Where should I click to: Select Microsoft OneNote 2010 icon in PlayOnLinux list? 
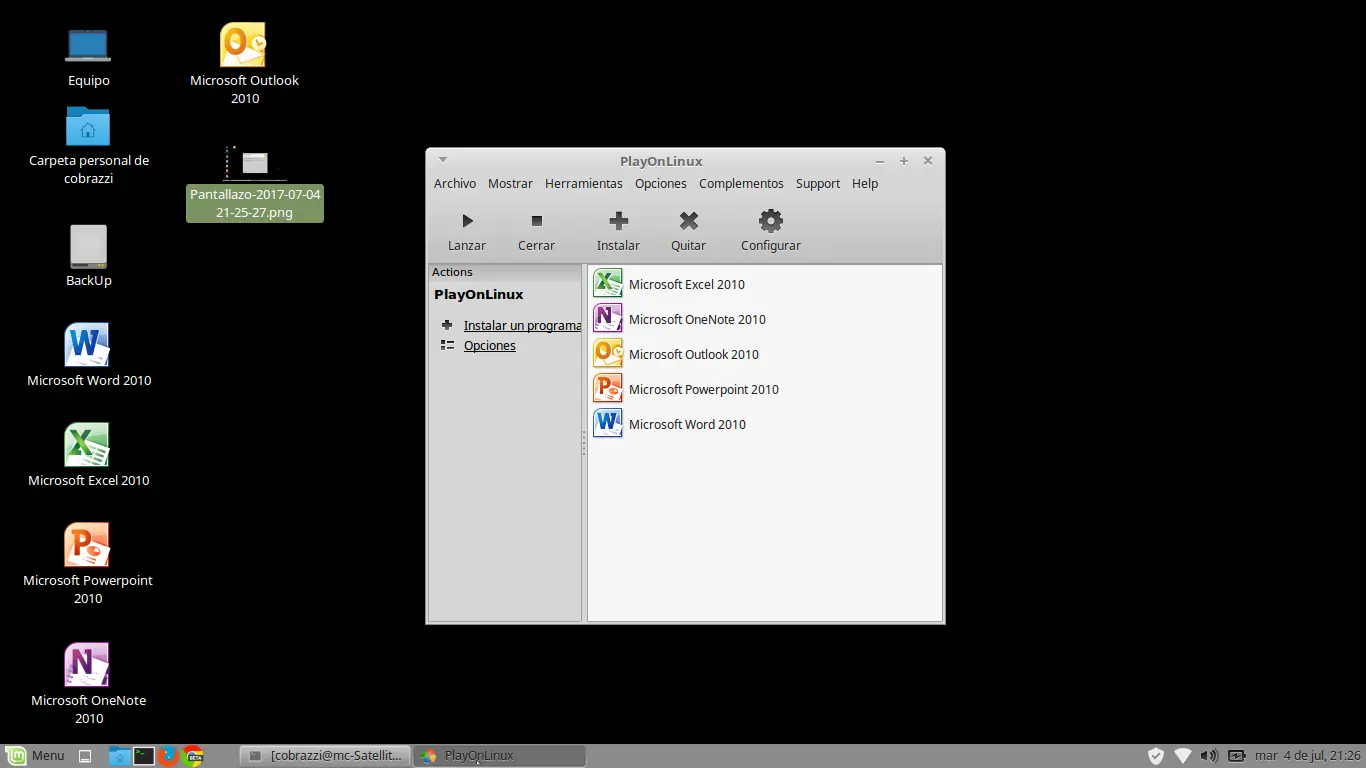coord(607,318)
